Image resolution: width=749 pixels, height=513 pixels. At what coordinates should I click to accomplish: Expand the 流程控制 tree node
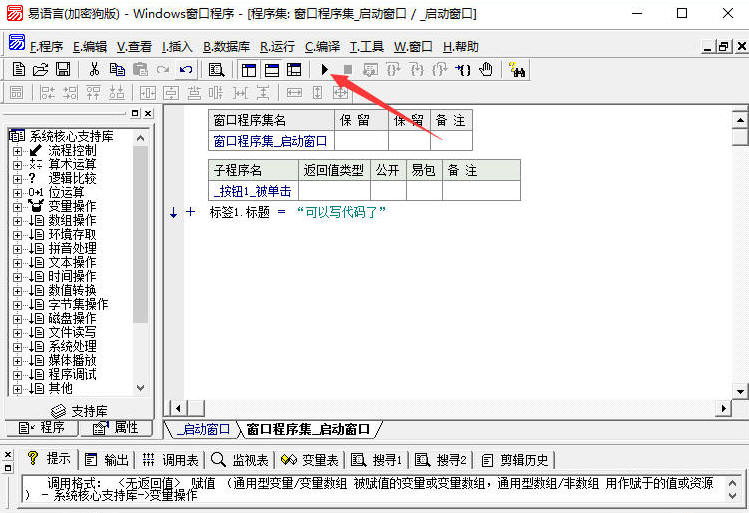[17, 150]
